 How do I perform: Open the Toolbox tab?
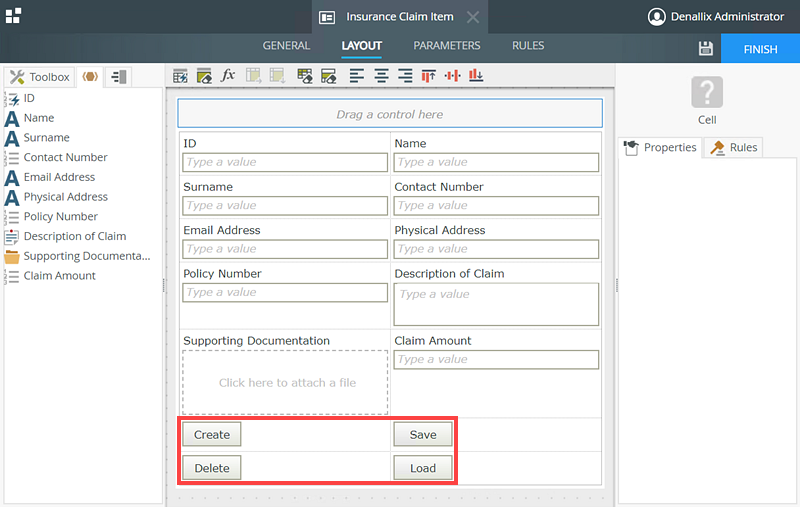click(x=40, y=77)
